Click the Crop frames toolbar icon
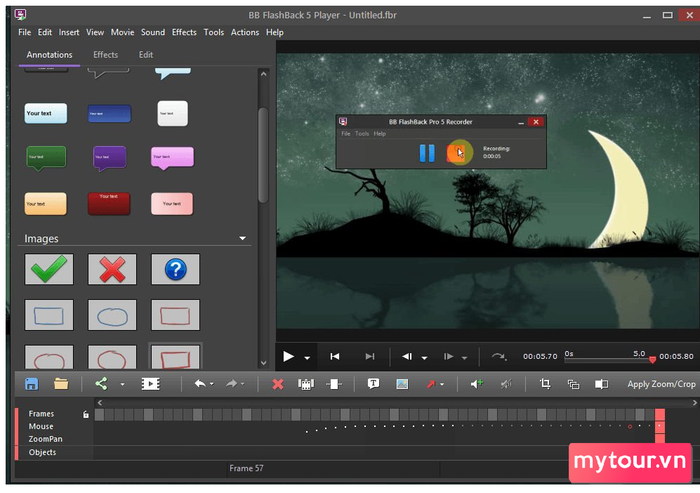The height and width of the screenshot is (493, 700). point(306,384)
